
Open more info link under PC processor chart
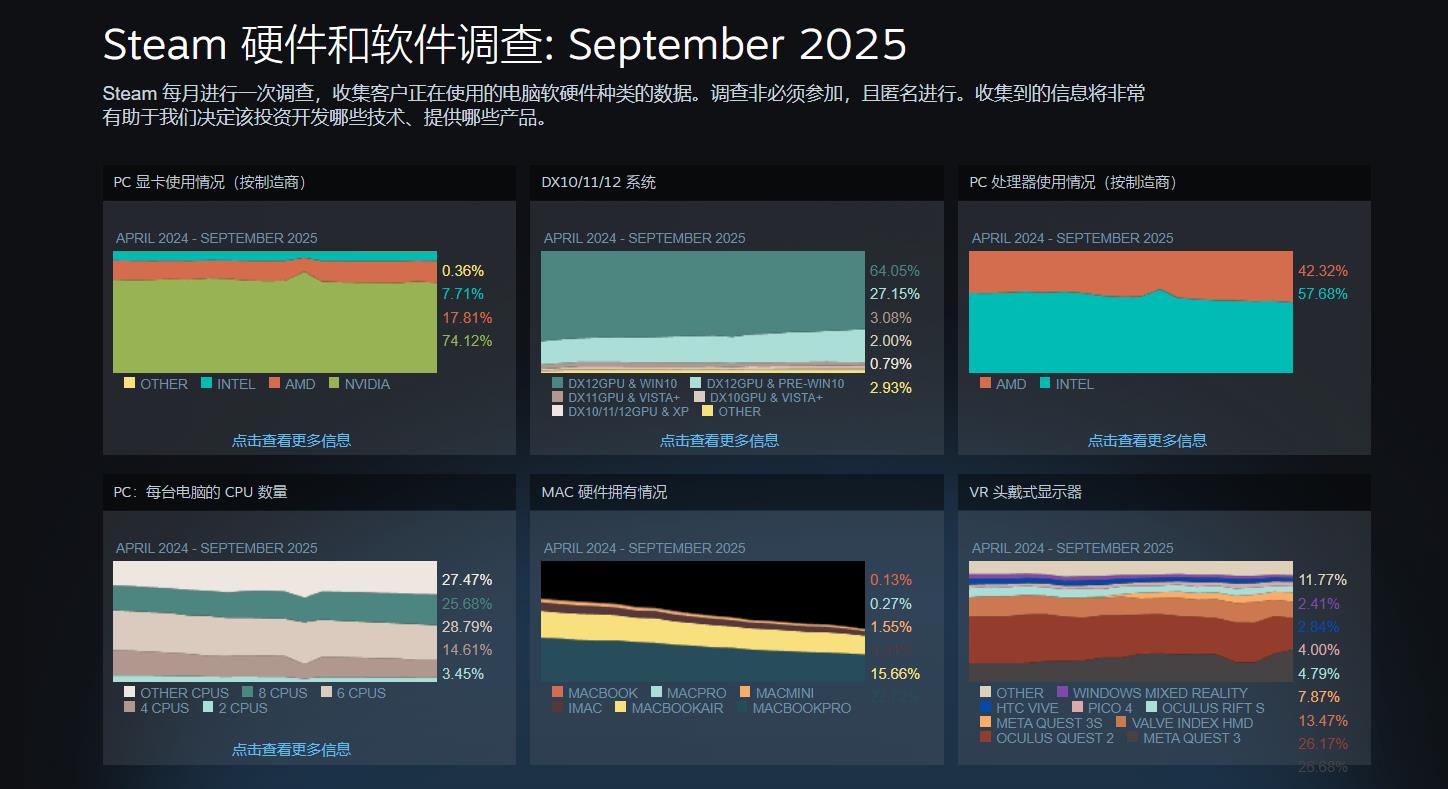tap(1147, 440)
